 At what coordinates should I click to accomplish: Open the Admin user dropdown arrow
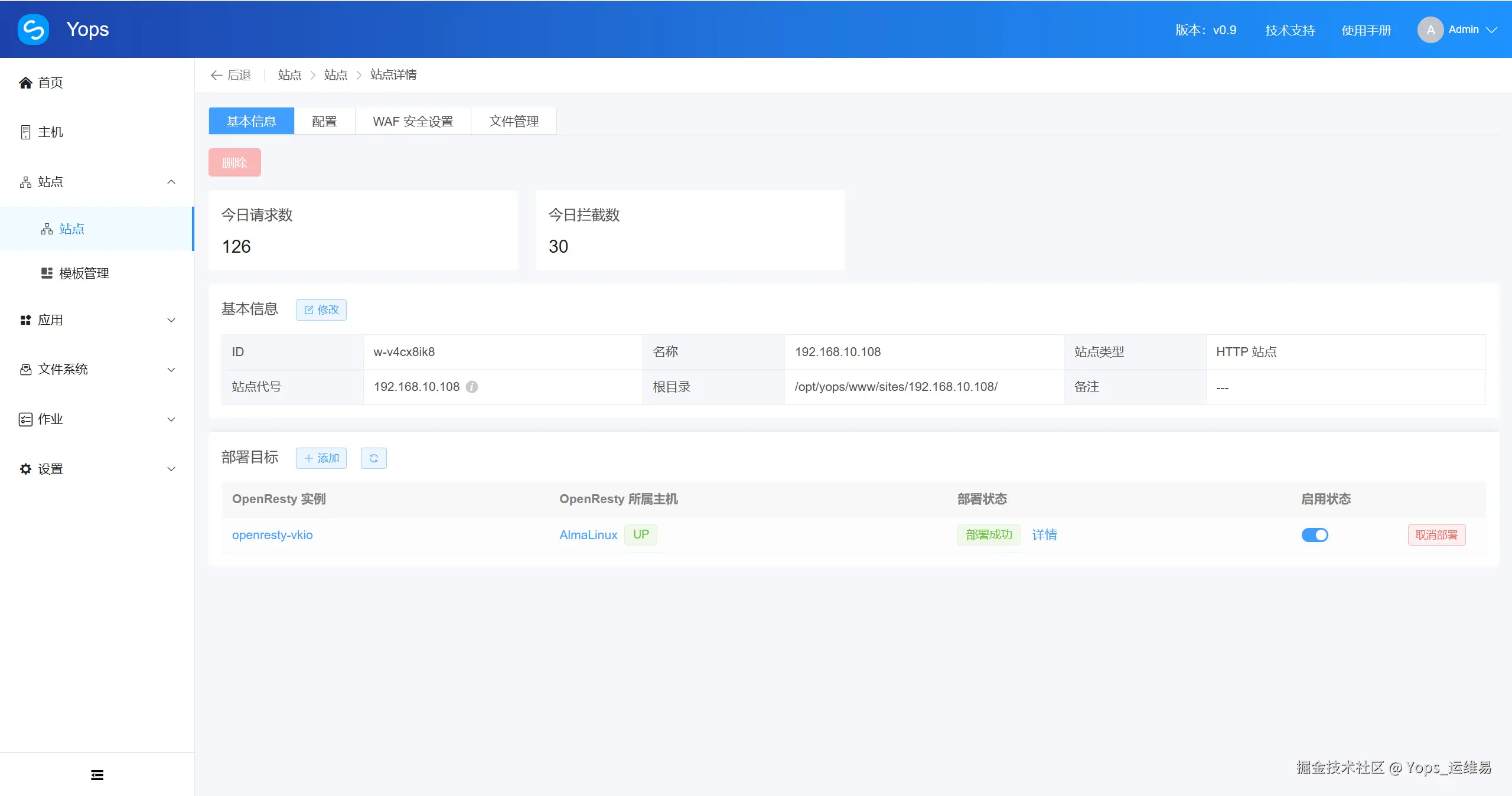[1492, 30]
